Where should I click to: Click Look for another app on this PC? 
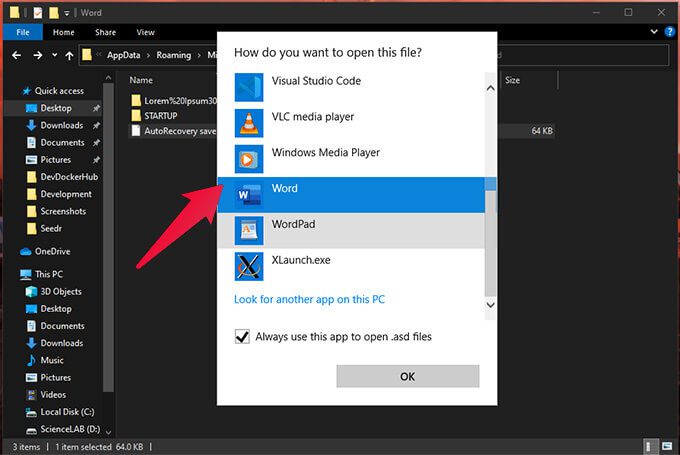pyautogui.click(x=309, y=299)
